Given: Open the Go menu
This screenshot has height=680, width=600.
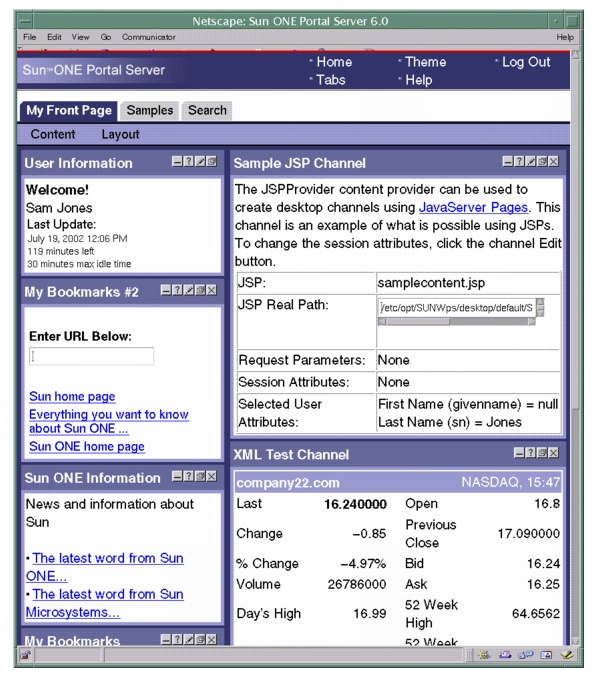Looking at the screenshot, I should [106, 37].
